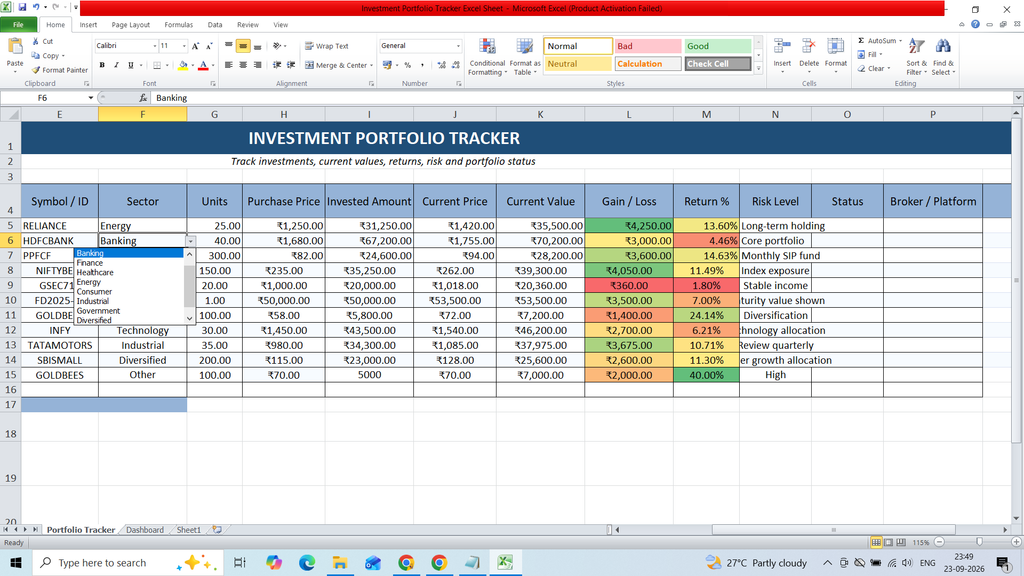Apply the Good cell style

(717, 46)
